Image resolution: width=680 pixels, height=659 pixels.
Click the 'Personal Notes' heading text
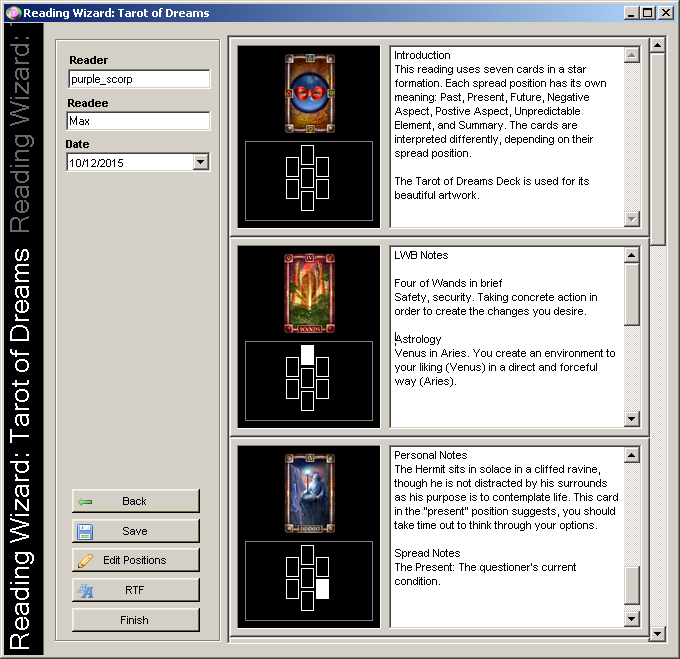pos(431,455)
